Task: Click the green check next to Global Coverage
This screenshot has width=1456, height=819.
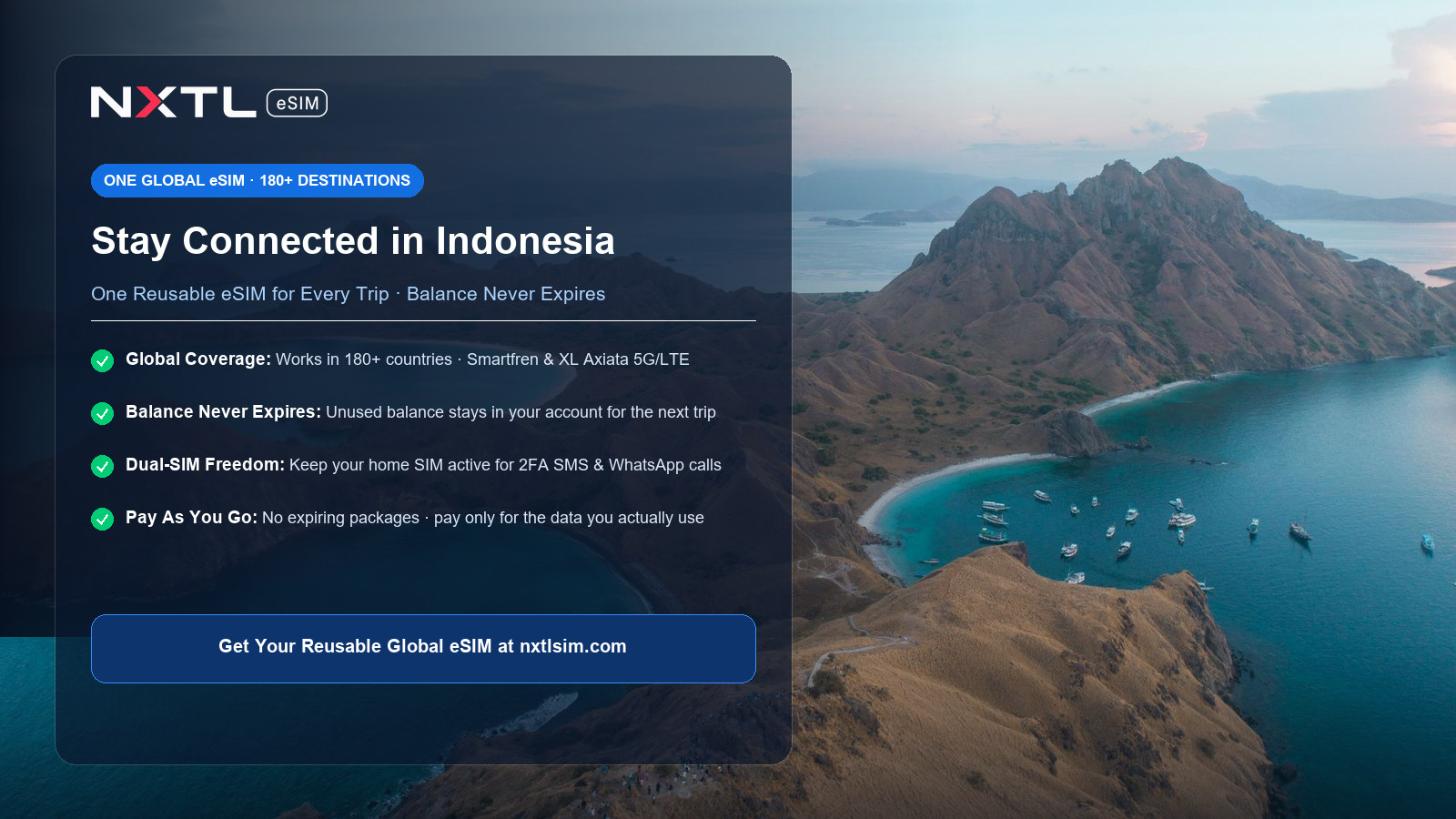Action: 102,360
